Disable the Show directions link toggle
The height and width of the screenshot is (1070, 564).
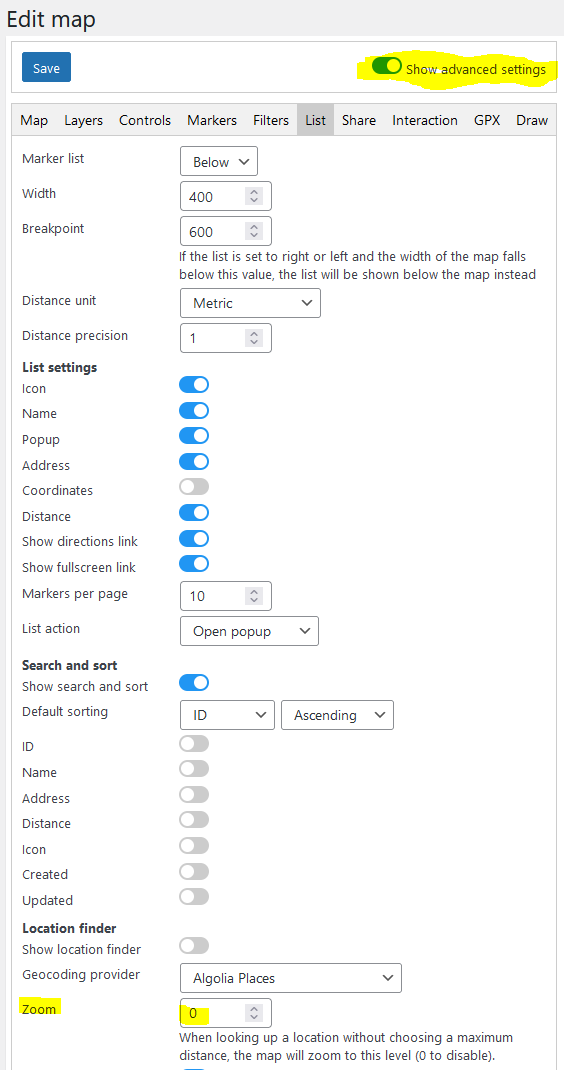194,538
